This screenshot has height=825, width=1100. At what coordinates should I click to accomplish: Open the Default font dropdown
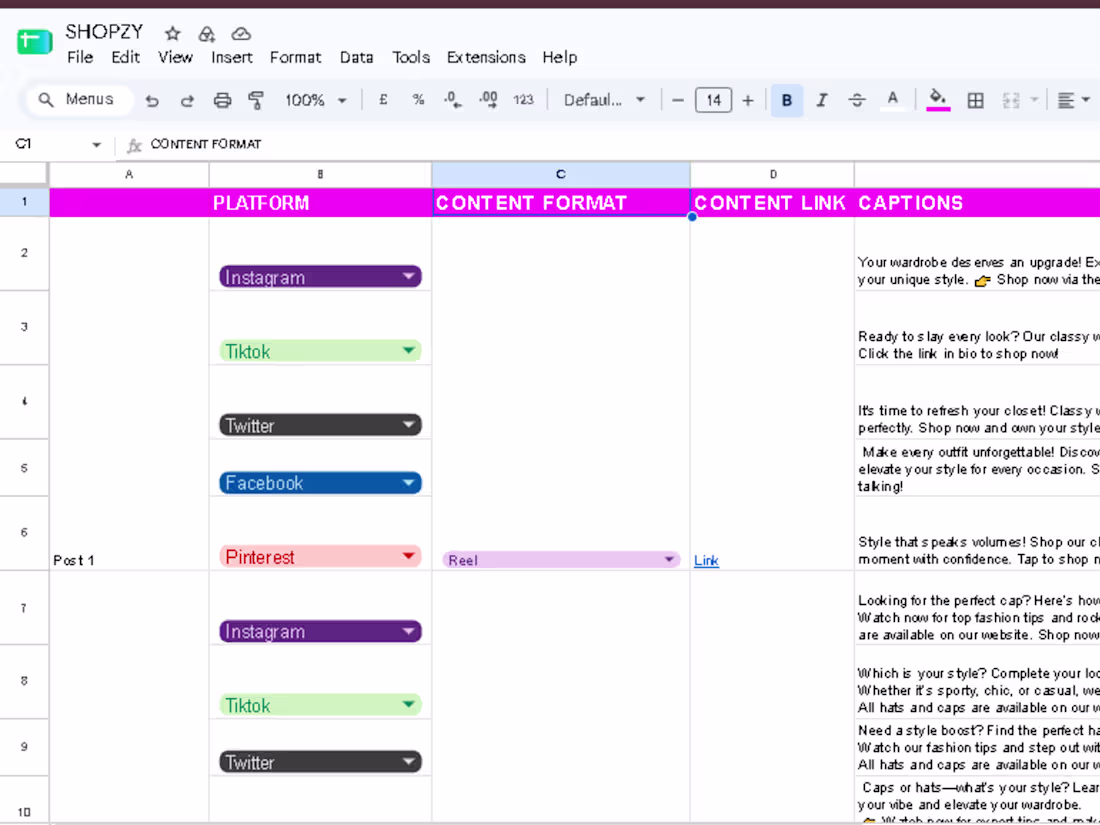point(604,100)
